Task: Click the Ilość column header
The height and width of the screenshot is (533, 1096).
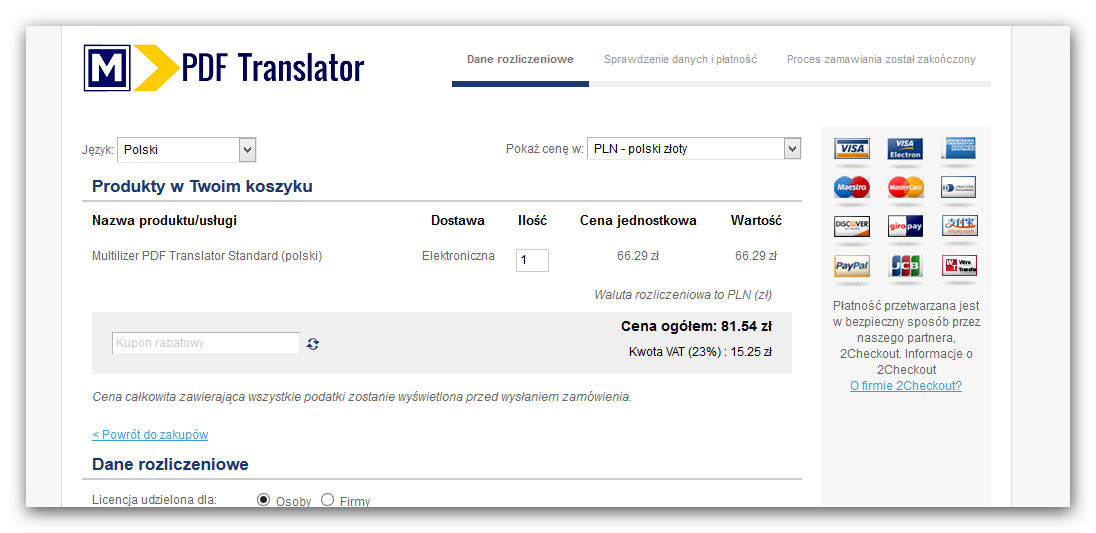Action: click(x=533, y=221)
